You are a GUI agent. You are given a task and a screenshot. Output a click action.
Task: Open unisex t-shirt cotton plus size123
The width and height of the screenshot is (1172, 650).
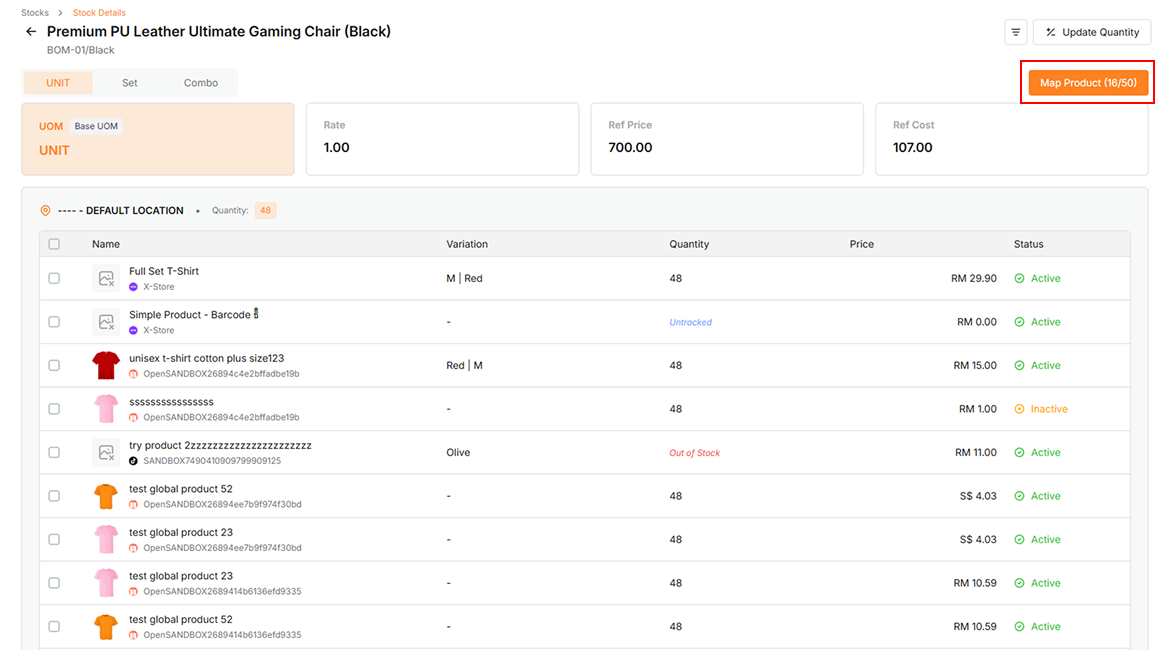click(x=206, y=359)
